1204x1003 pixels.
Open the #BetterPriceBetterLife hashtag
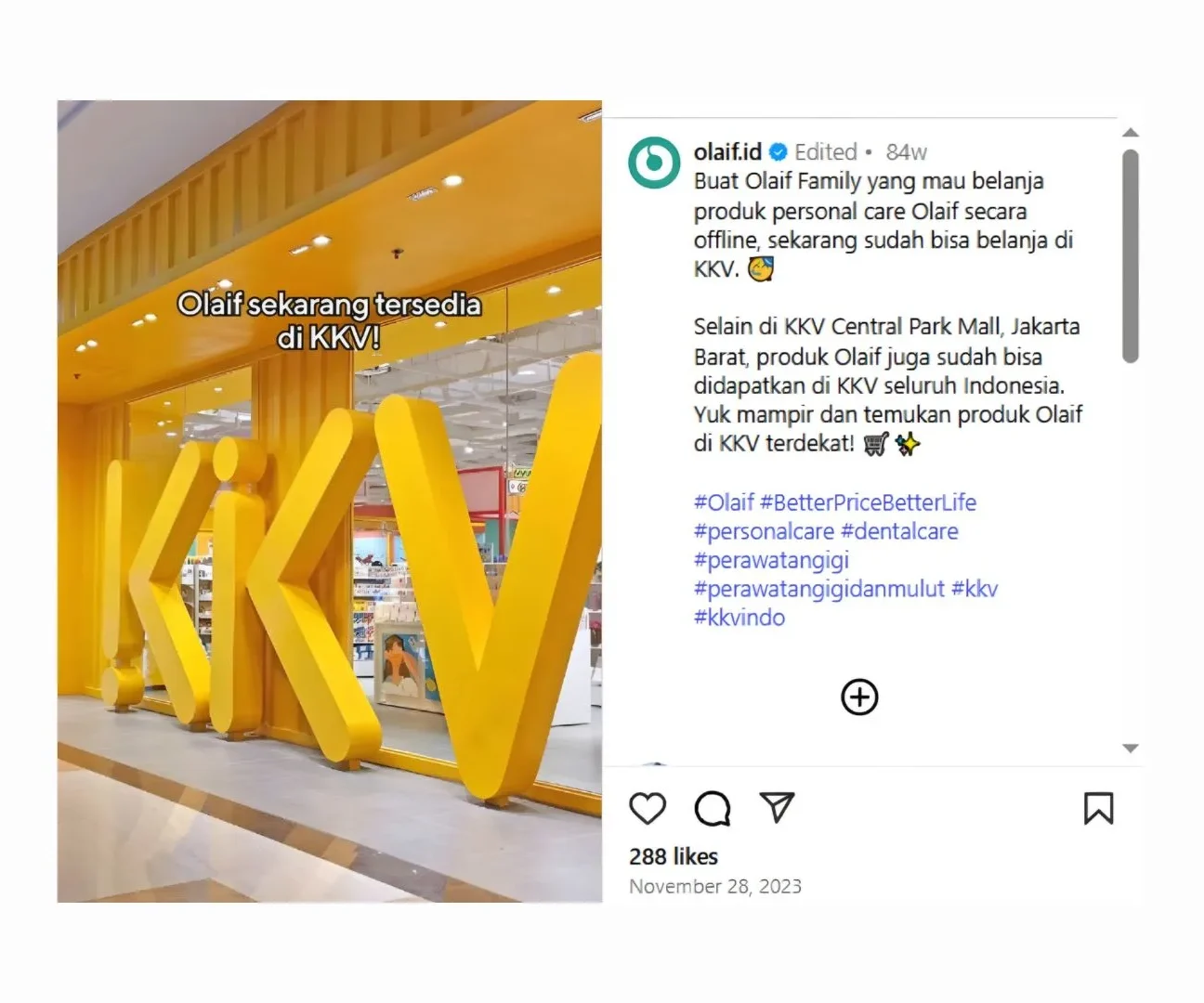(x=868, y=502)
